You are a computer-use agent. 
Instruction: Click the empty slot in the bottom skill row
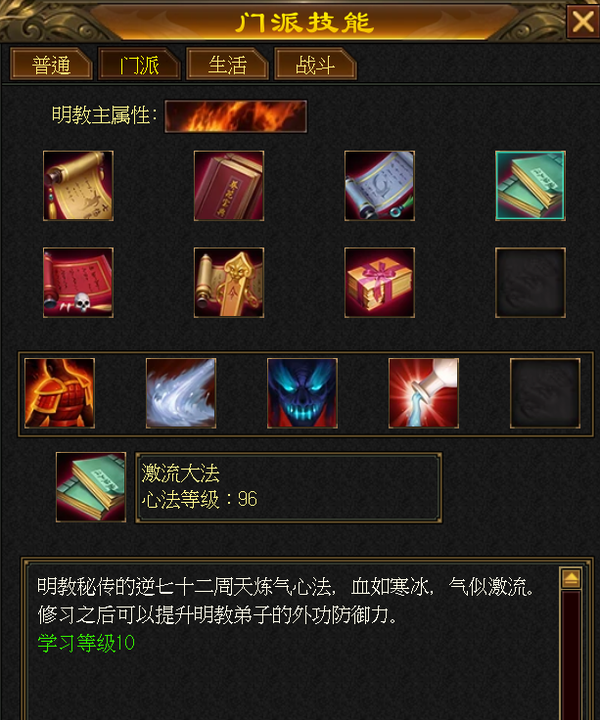[545, 393]
